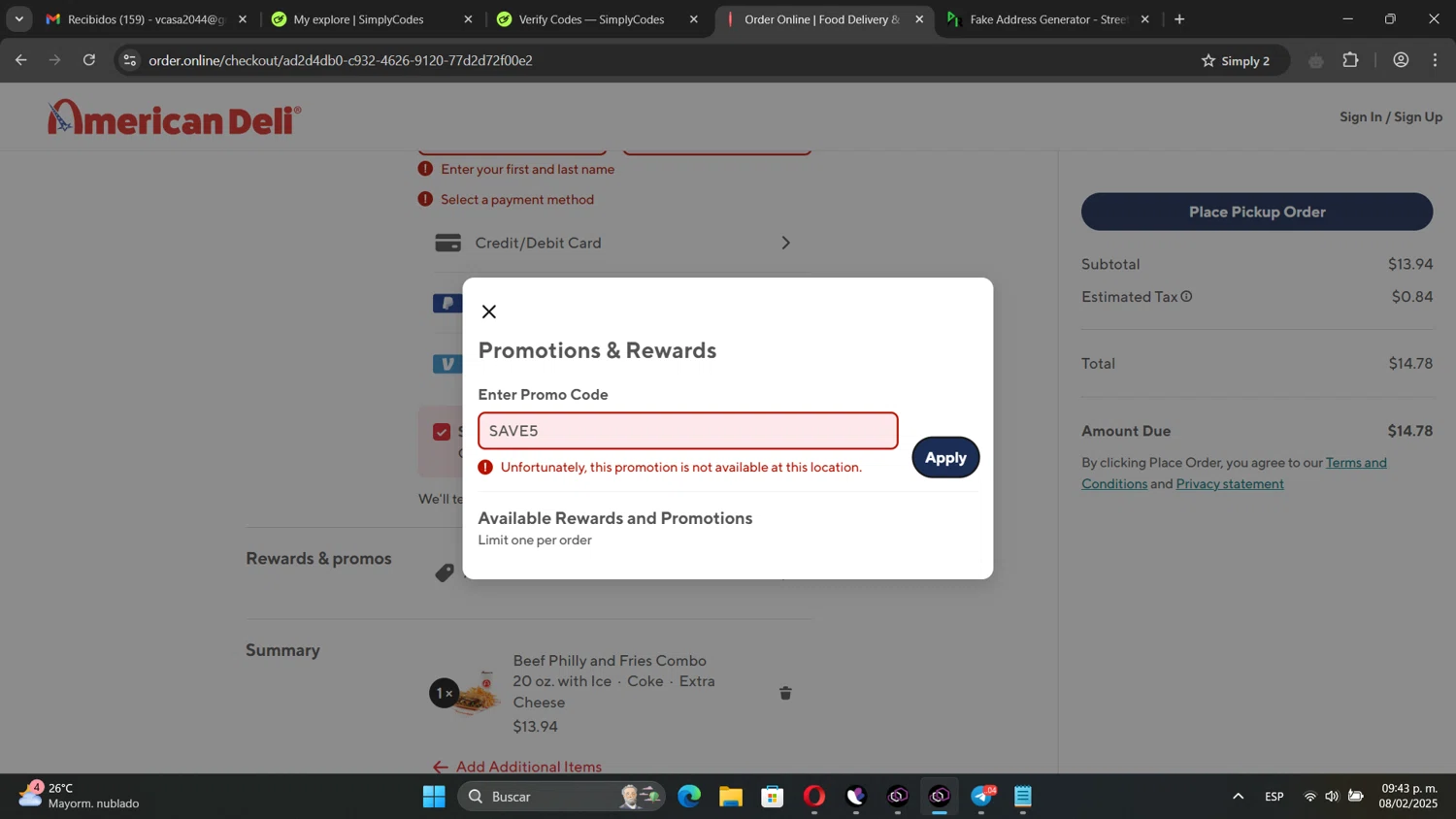Close the Gmail Recibidos tab
The height and width of the screenshot is (819, 1456).
[x=243, y=19]
